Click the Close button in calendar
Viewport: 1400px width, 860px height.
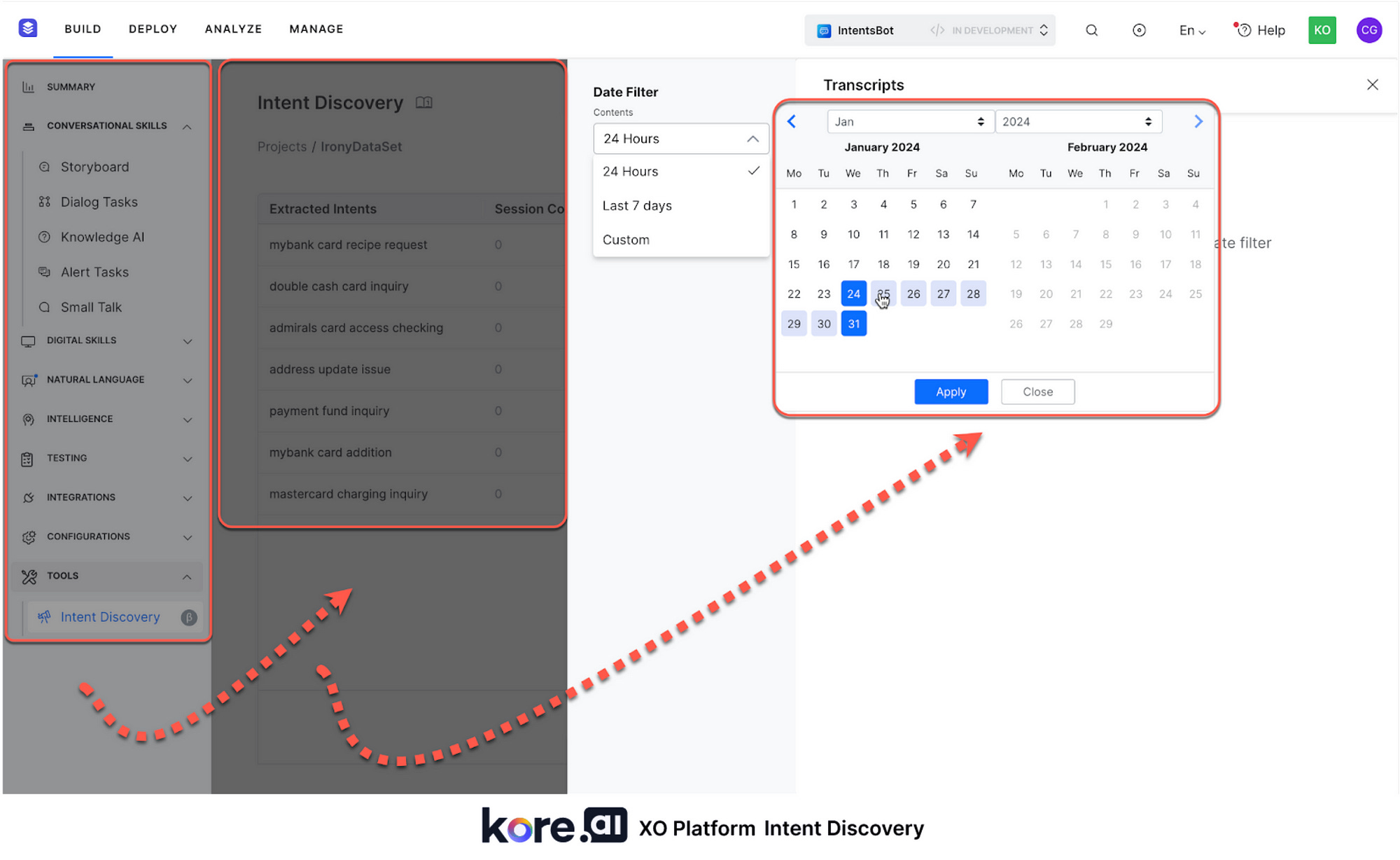(1037, 391)
